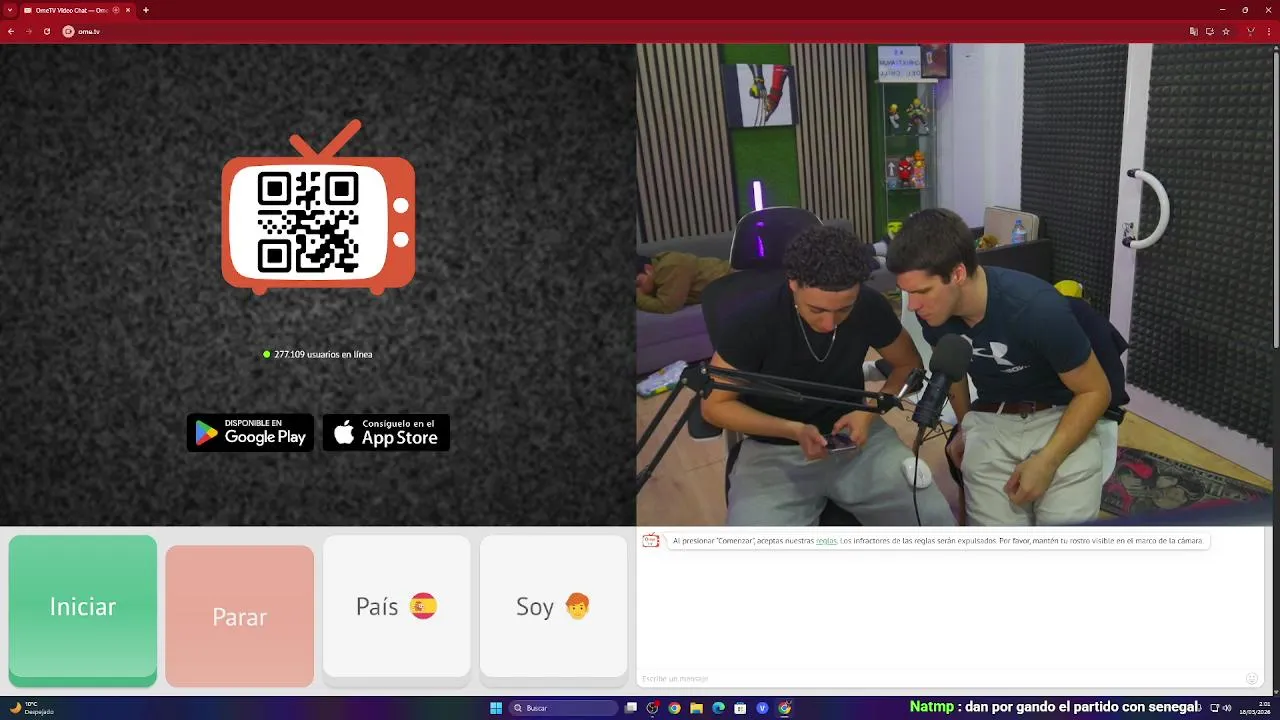
Task: Click the translate page icon
Action: pos(1194,31)
